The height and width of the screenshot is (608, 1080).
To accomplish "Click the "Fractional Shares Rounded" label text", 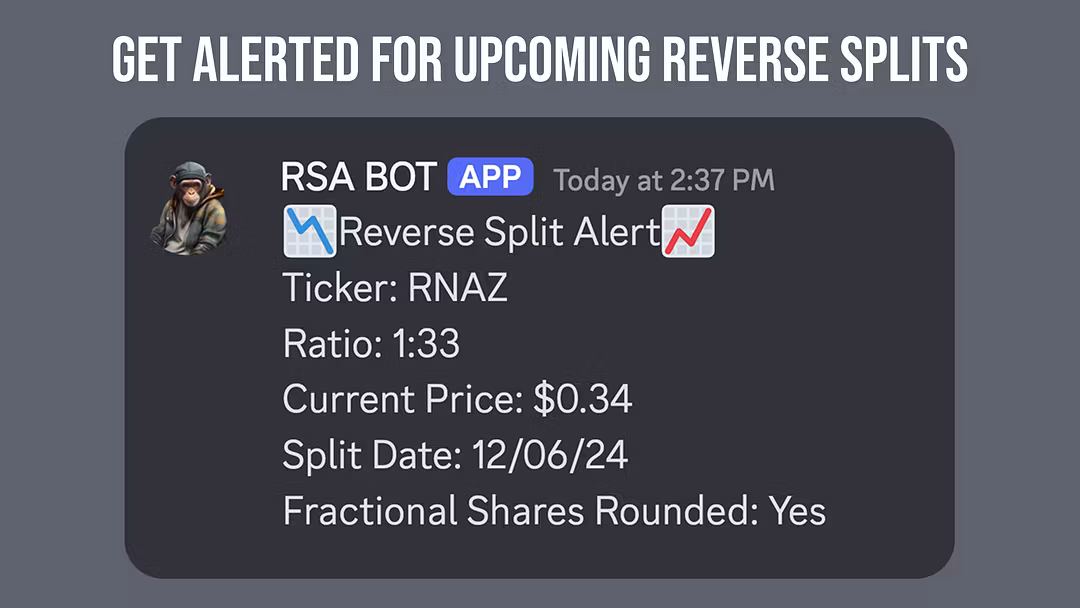I will pyautogui.click(x=520, y=511).
